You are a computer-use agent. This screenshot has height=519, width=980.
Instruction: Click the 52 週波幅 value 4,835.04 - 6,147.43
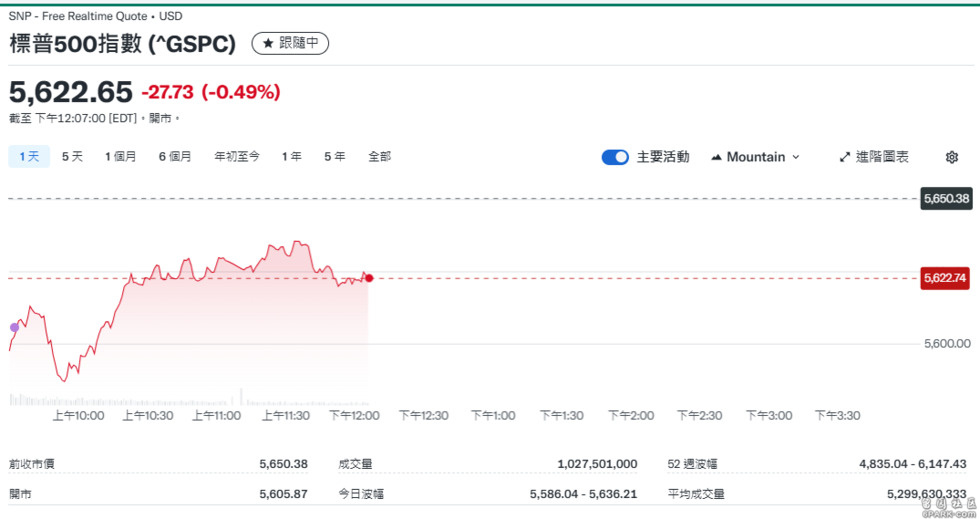[912, 464]
